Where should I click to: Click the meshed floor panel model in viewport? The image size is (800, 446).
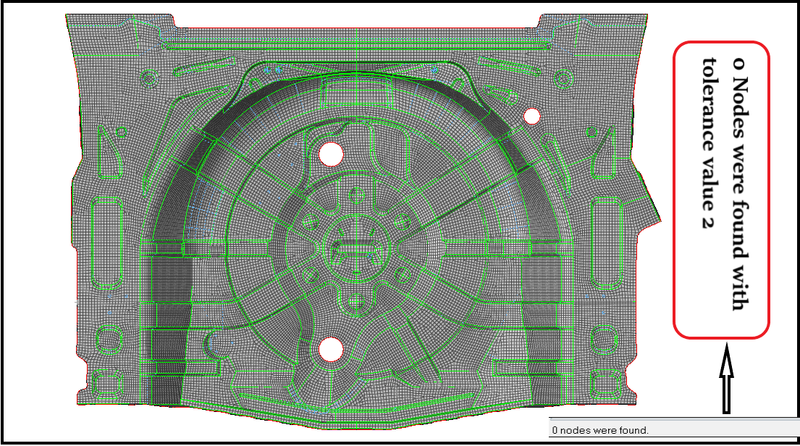(x=361, y=220)
